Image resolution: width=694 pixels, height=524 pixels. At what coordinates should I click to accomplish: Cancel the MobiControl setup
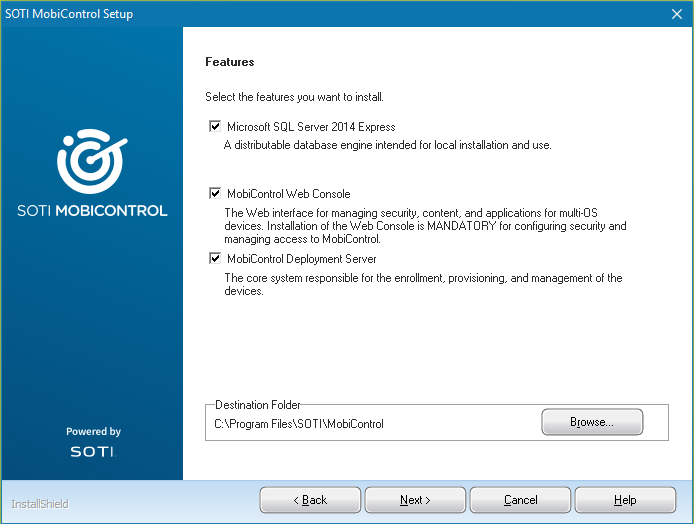coord(520,500)
